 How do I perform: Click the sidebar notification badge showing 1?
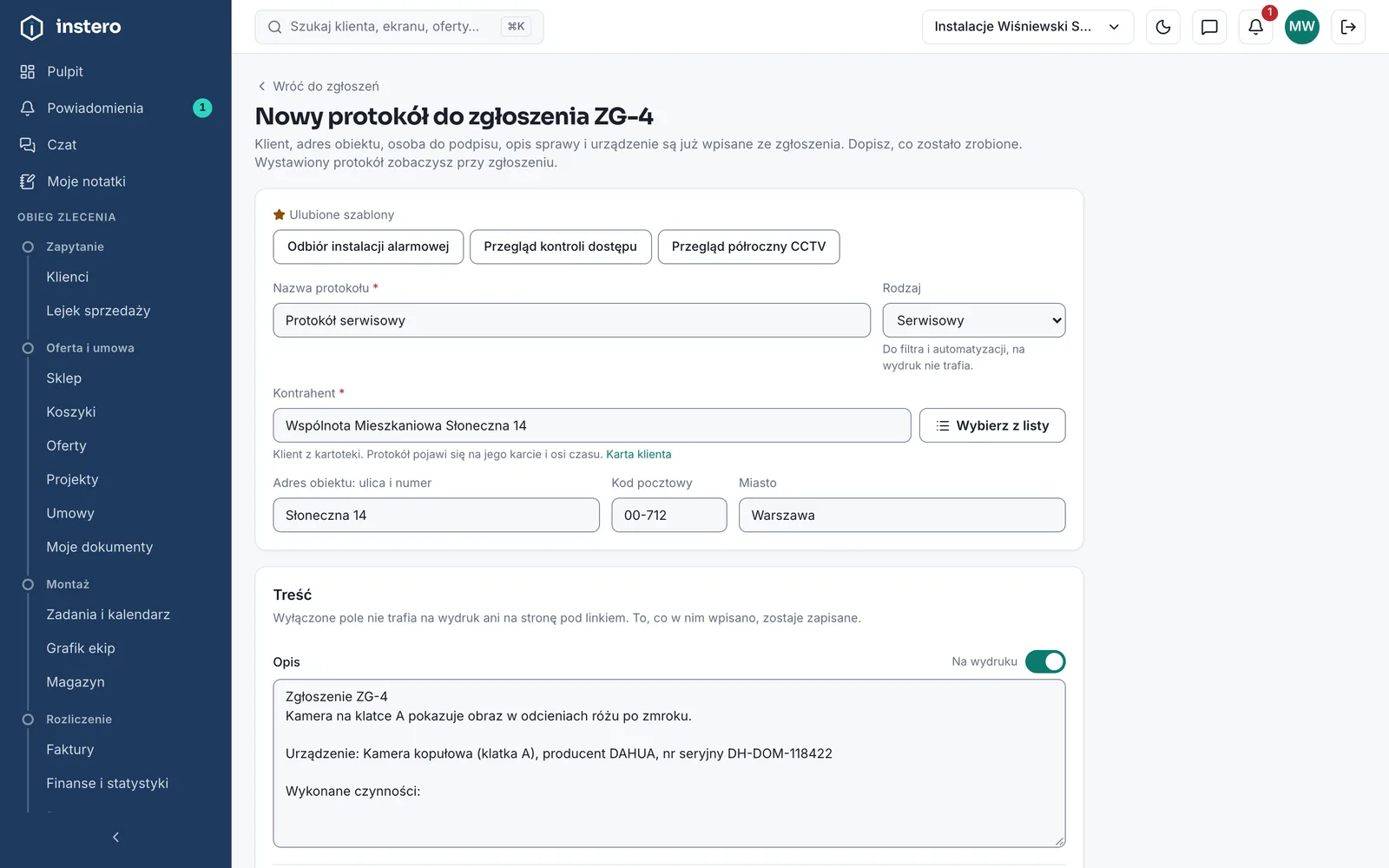(202, 108)
